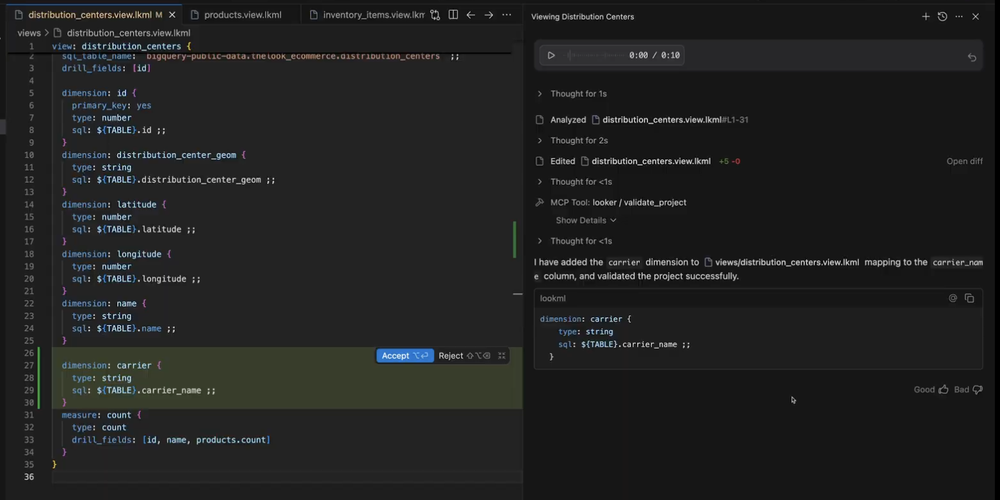
Task: Open views/distribution_centers.view.lkml link in message
Action: 787,262
